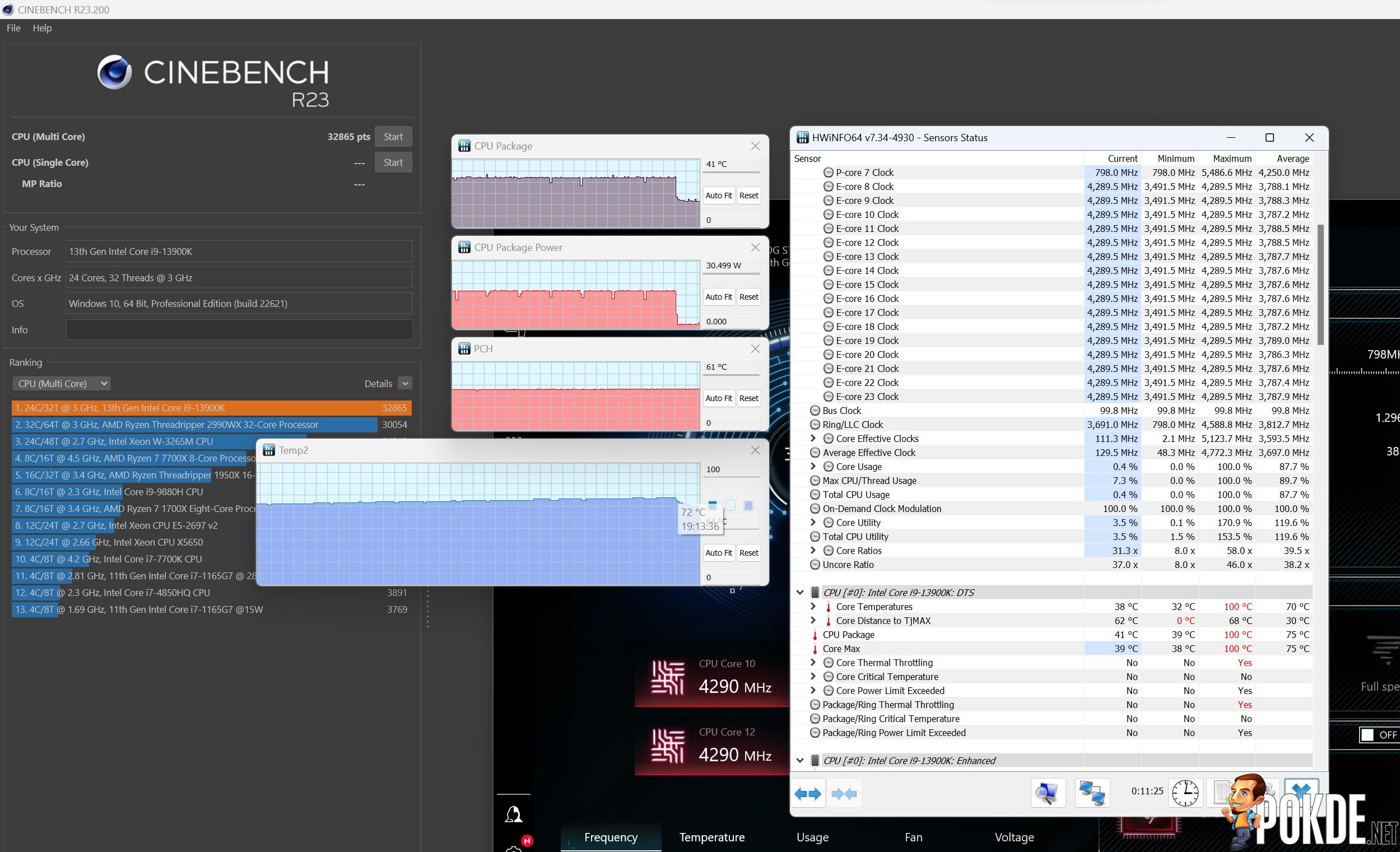The image size is (1400, 852).
Task: Click the CPU Package graph window icon
Action: [x=464, y=146]
